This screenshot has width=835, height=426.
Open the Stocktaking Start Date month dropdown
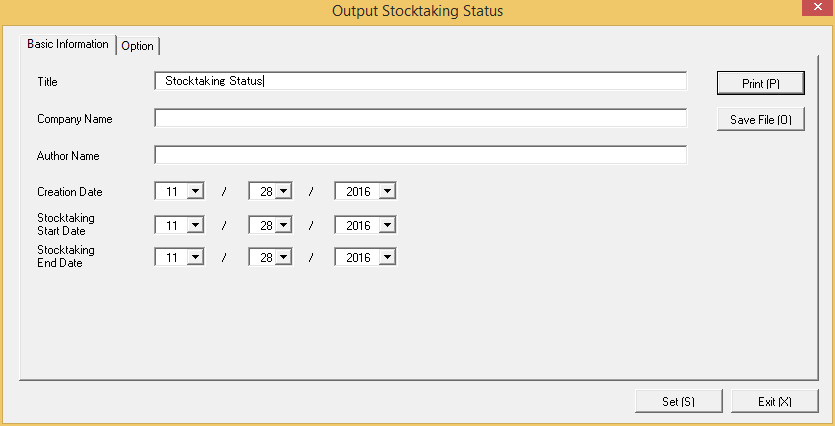coord(195,225)
